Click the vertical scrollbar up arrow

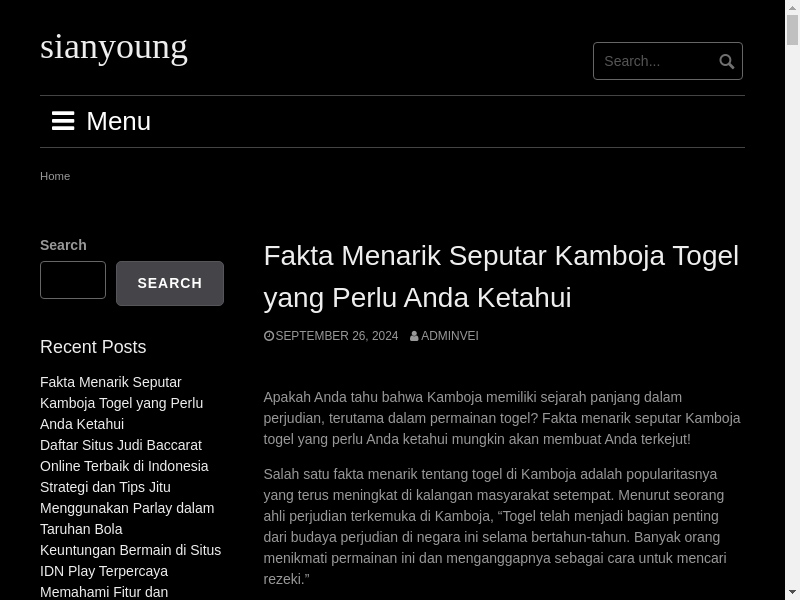pos(793,7)
